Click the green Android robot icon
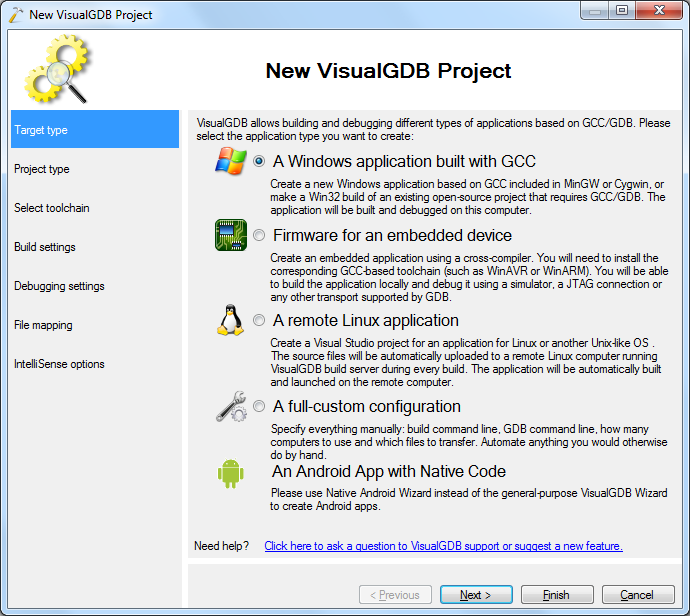 pyautogui.click(x=231, y=473)
